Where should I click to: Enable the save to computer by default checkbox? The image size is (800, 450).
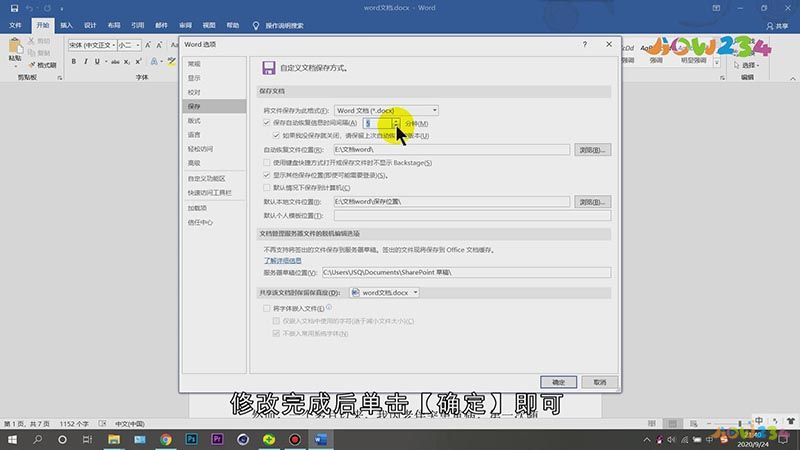[x=266, y=187]
